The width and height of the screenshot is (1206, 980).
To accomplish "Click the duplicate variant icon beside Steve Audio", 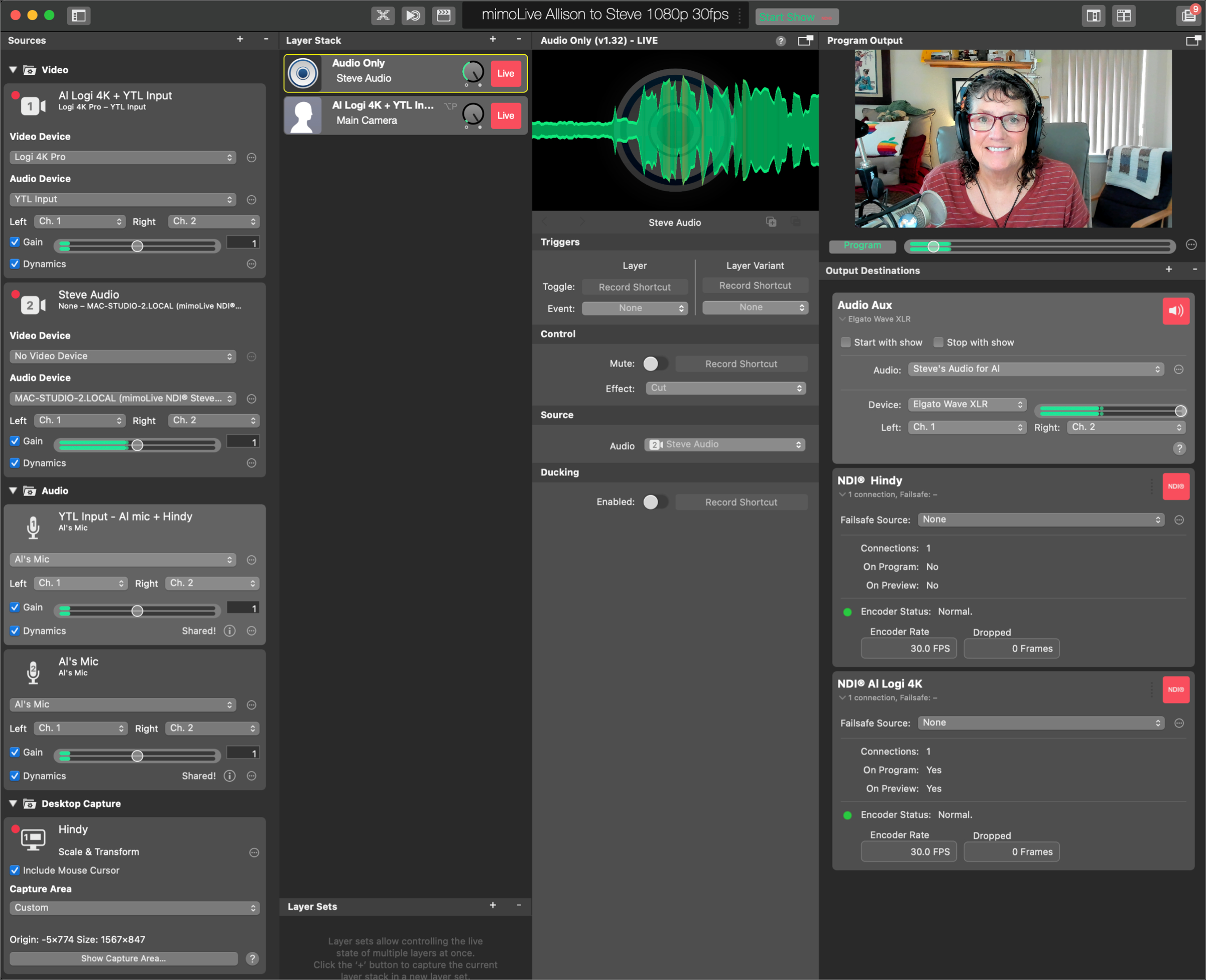I will click(771, 221).
